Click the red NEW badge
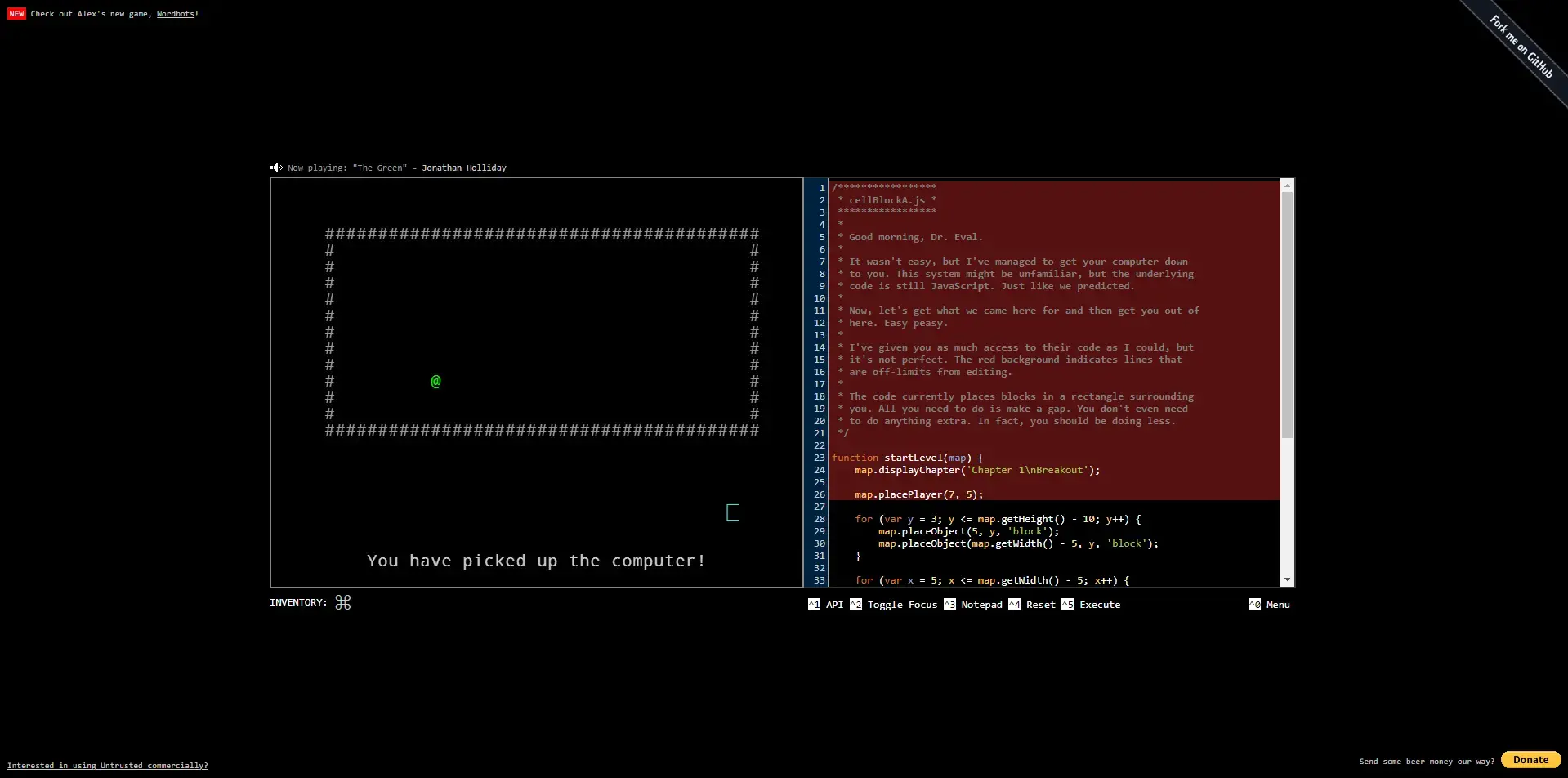Screen dimensions: 1568x778 [x=16, y=14]
